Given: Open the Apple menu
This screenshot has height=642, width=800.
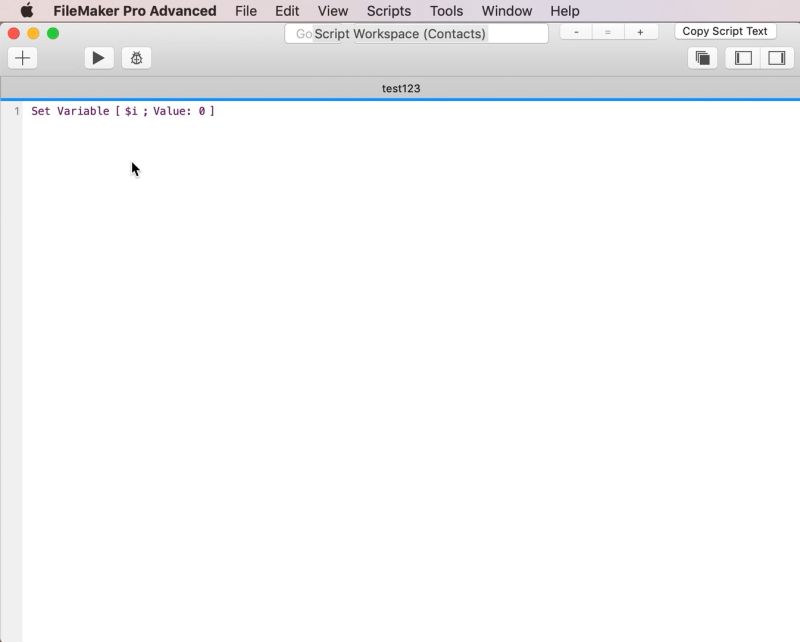Looking at the screenshot, I should tap(27, 11).
